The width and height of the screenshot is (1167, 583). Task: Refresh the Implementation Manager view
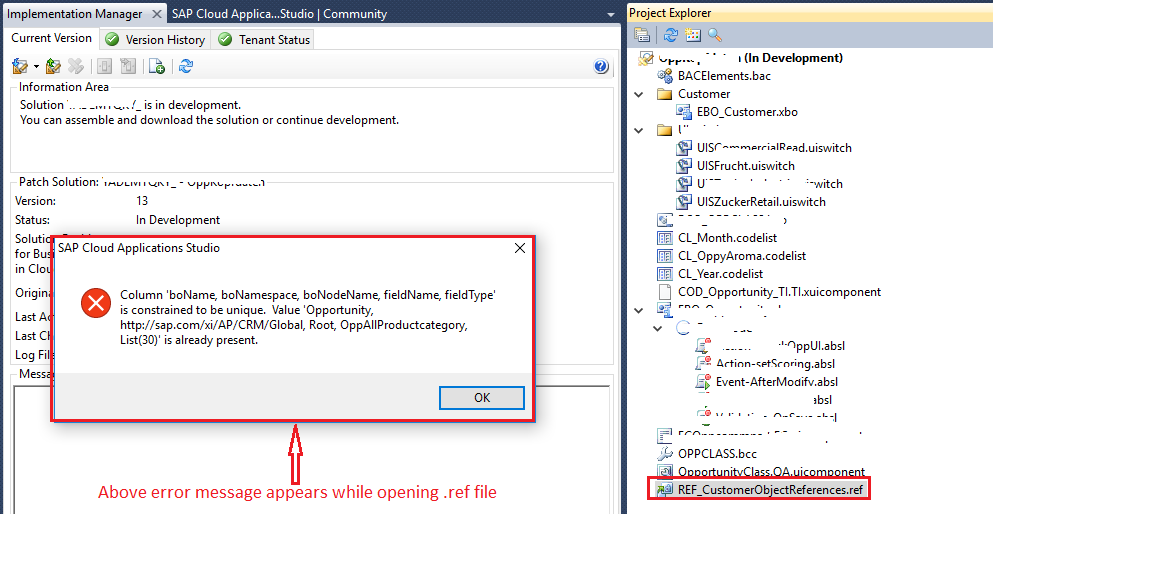186,67
